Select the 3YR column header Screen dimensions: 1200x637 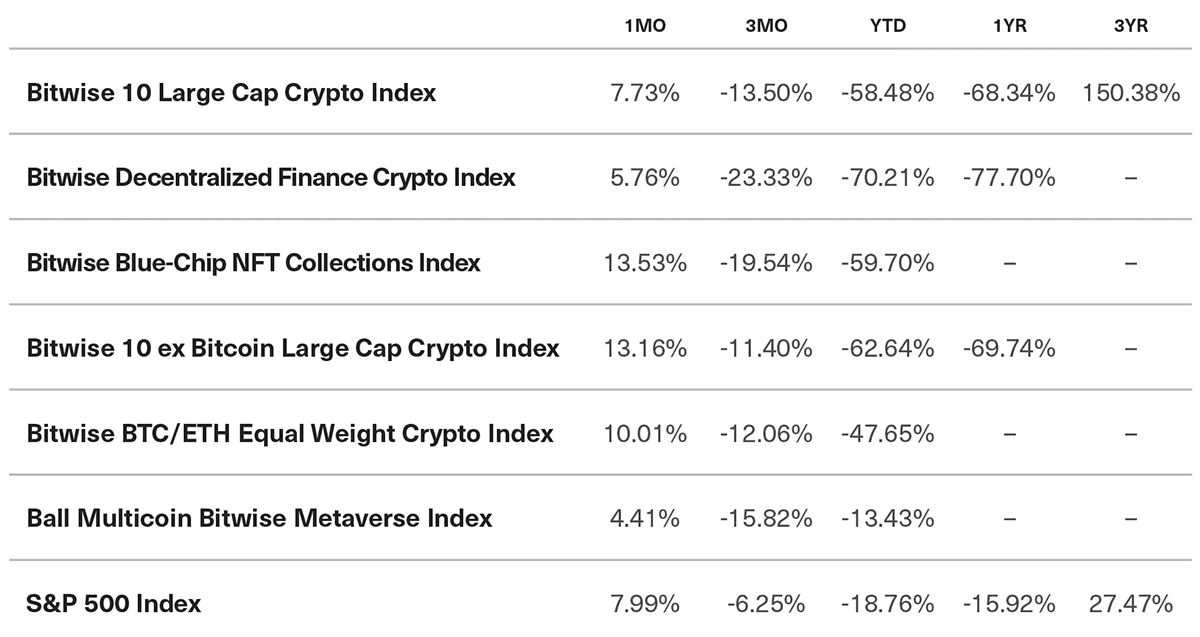coord(1131,26)
